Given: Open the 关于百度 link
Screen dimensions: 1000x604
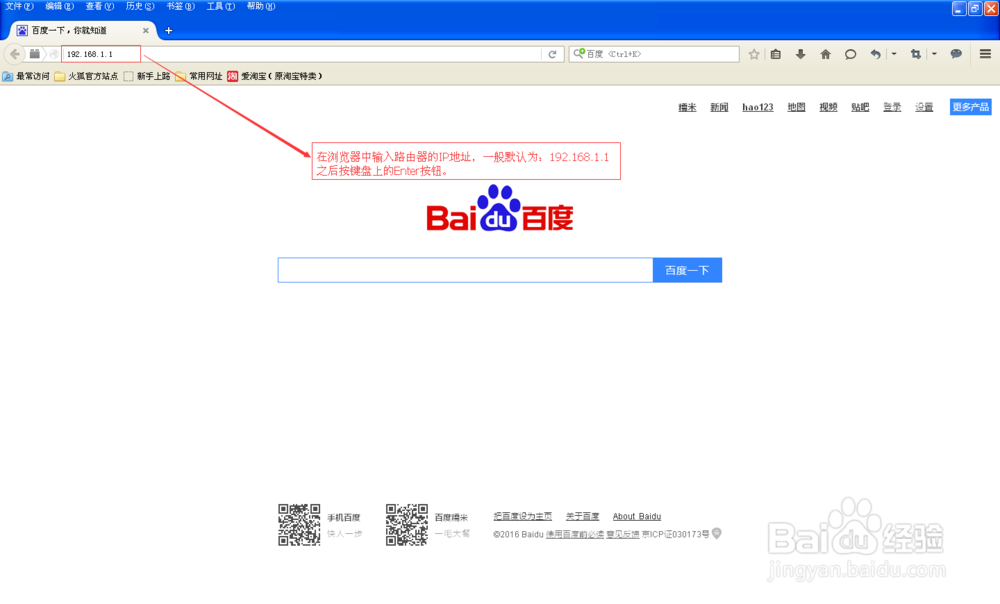Looking at the screenshot, I should pyautogui.click(x=582, y=516).
